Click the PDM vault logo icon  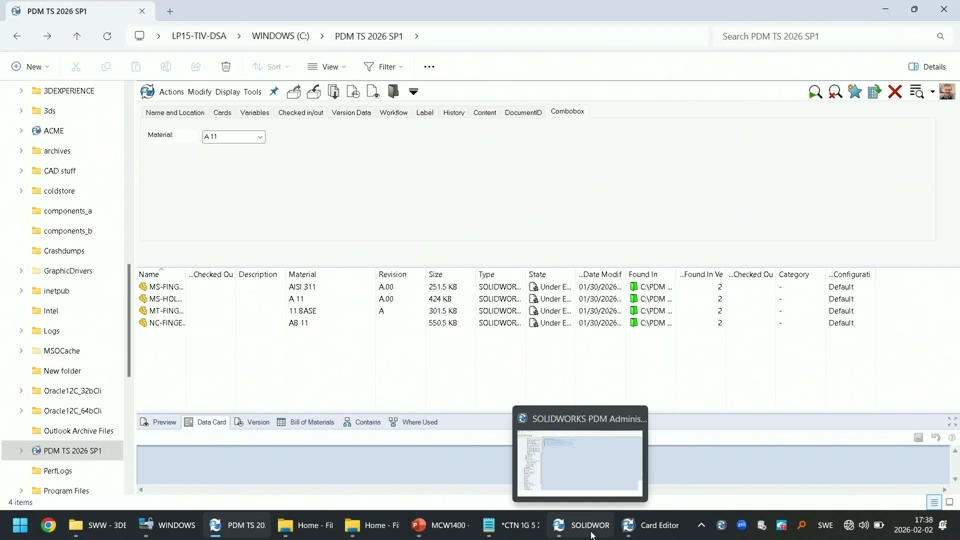[147, 91]
